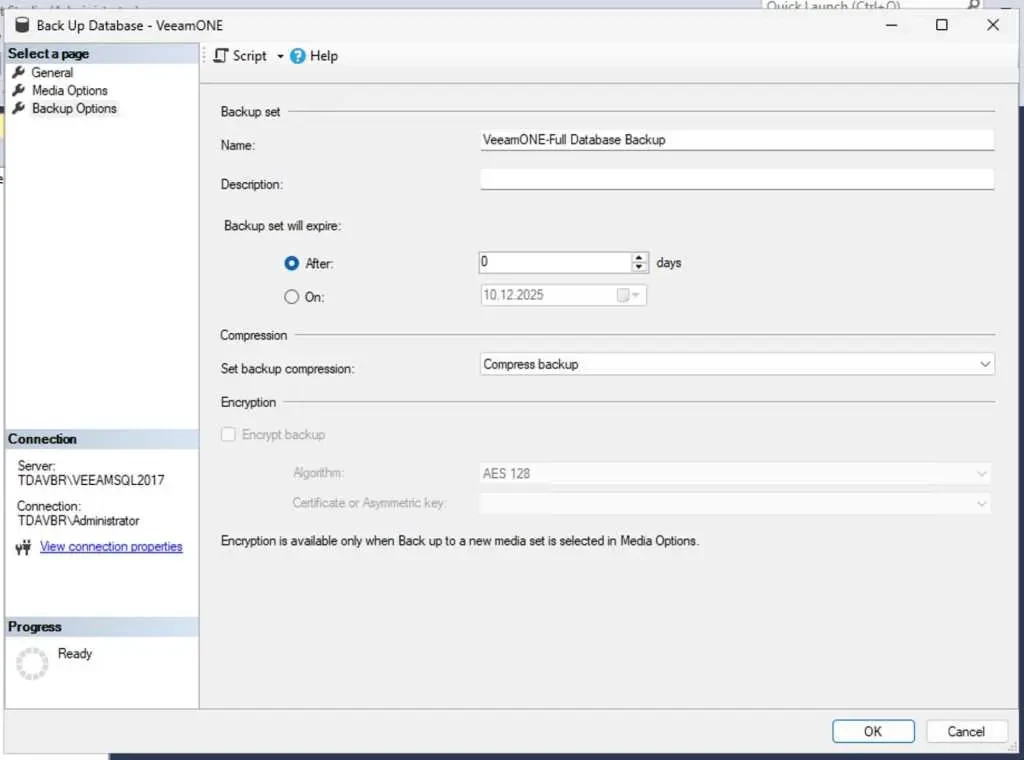Click View connection properties link
Viewport: 1024px width, 760px height.
coord(111,546)
